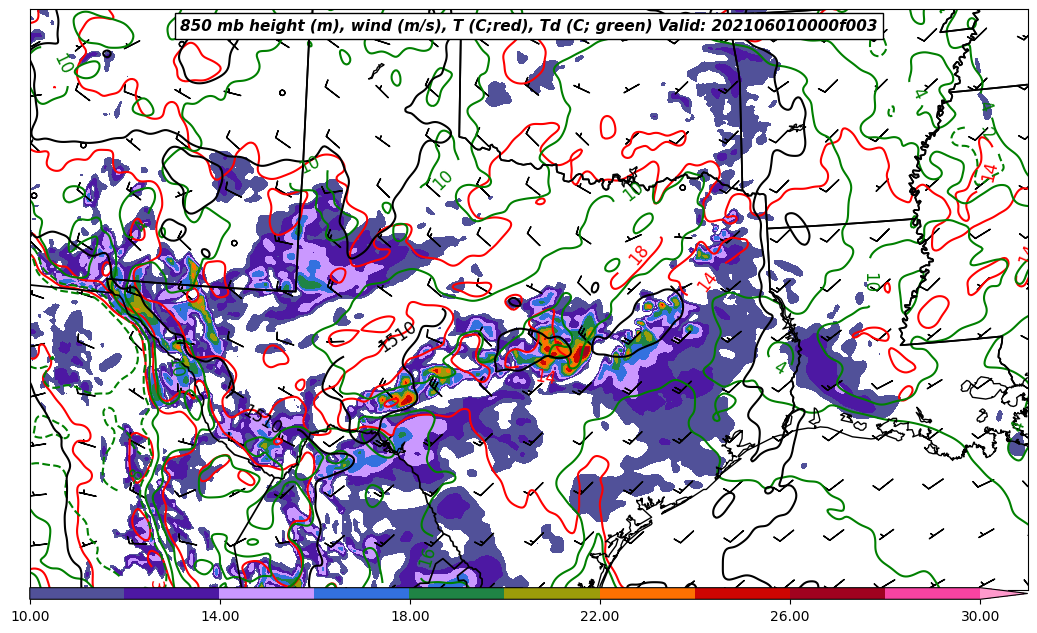
Task: Click the slate blue 10–12 colorbar segment
Action: 76,593
